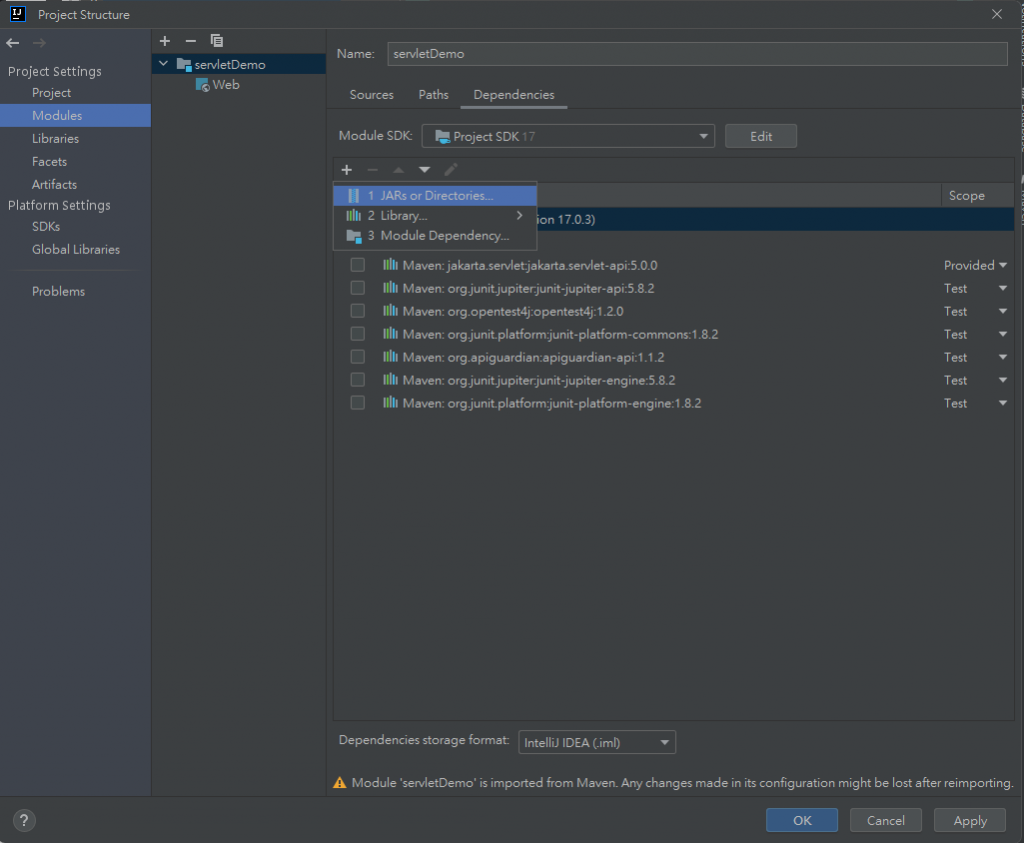The height and width of the screenshot is (843, 1024).
Task: Expand the Library submenu arrow
Action: 520,215
